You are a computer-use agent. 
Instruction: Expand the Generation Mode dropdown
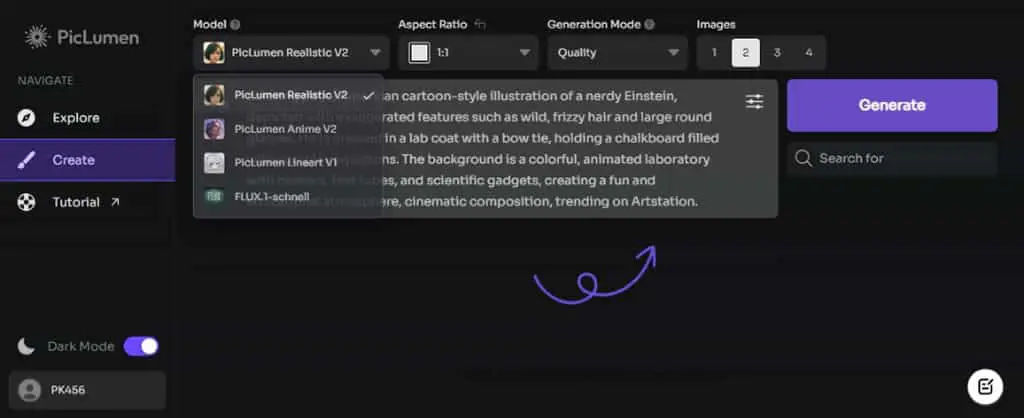tap(618, 53)
